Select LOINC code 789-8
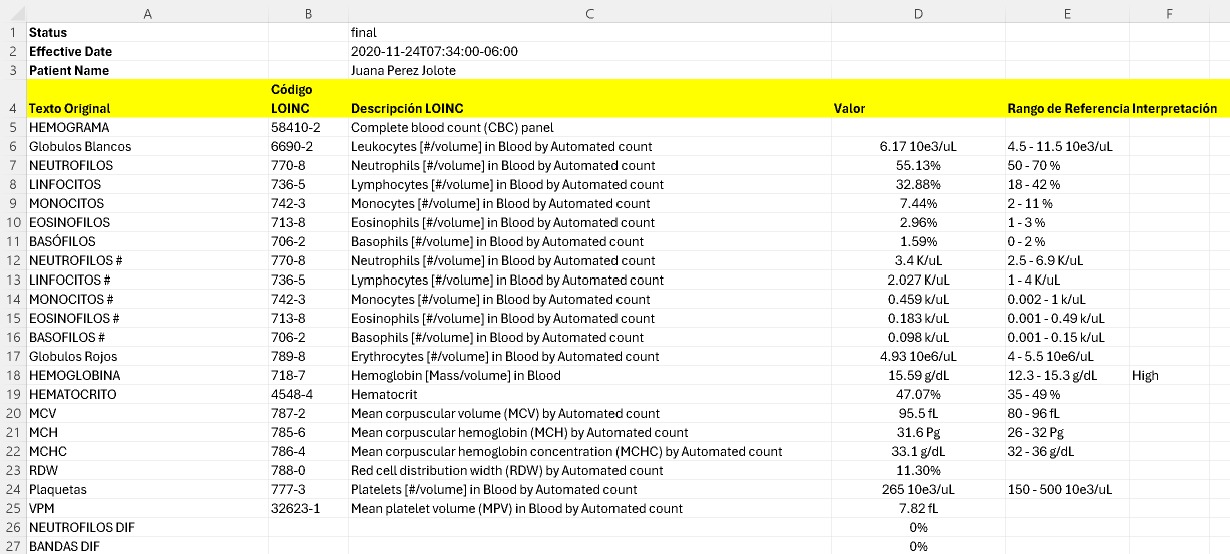The width and height of the screenshot is (1230, 554). 308,357
